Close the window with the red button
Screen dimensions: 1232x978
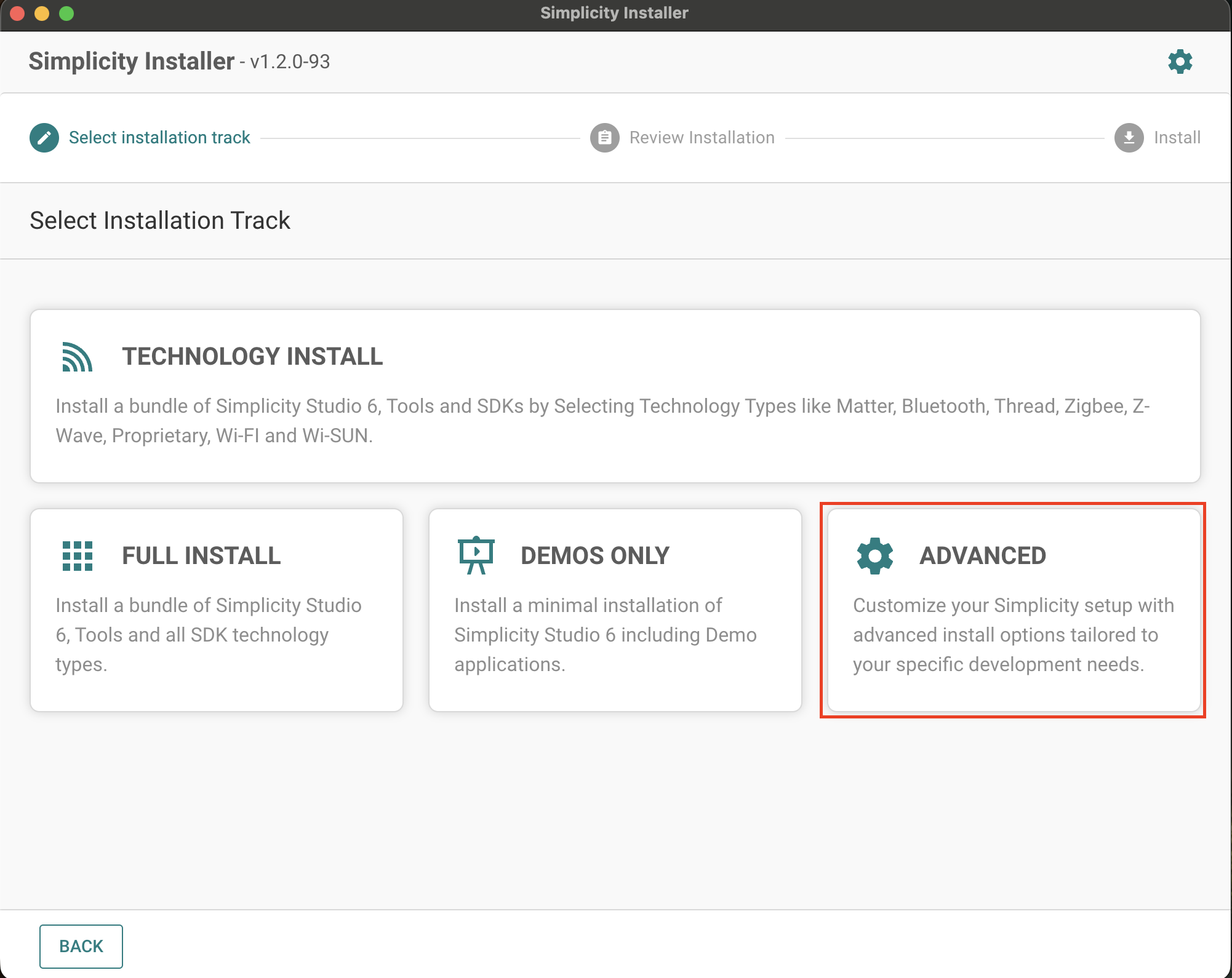[17, 14]
